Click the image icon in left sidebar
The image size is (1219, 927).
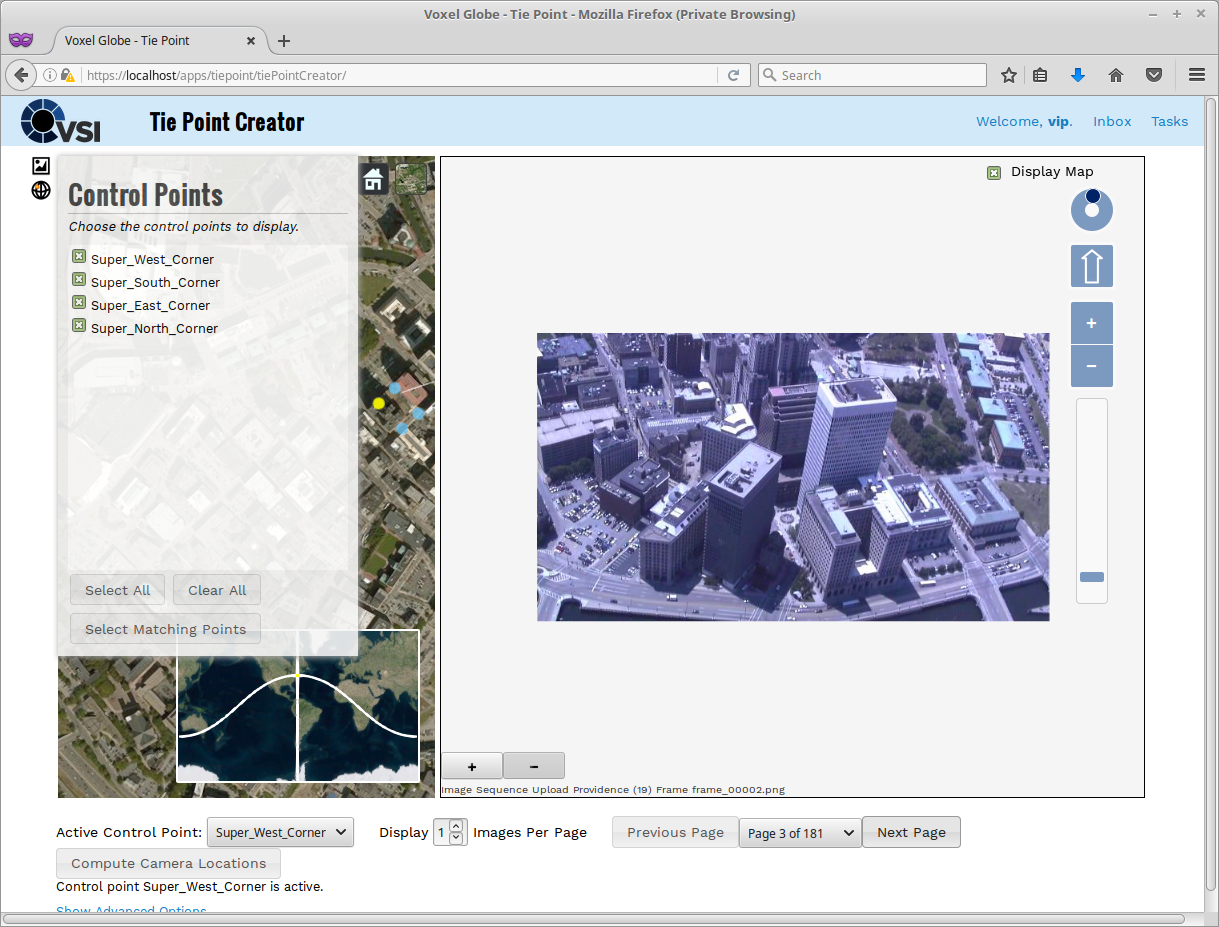click(x=41, y=166)
